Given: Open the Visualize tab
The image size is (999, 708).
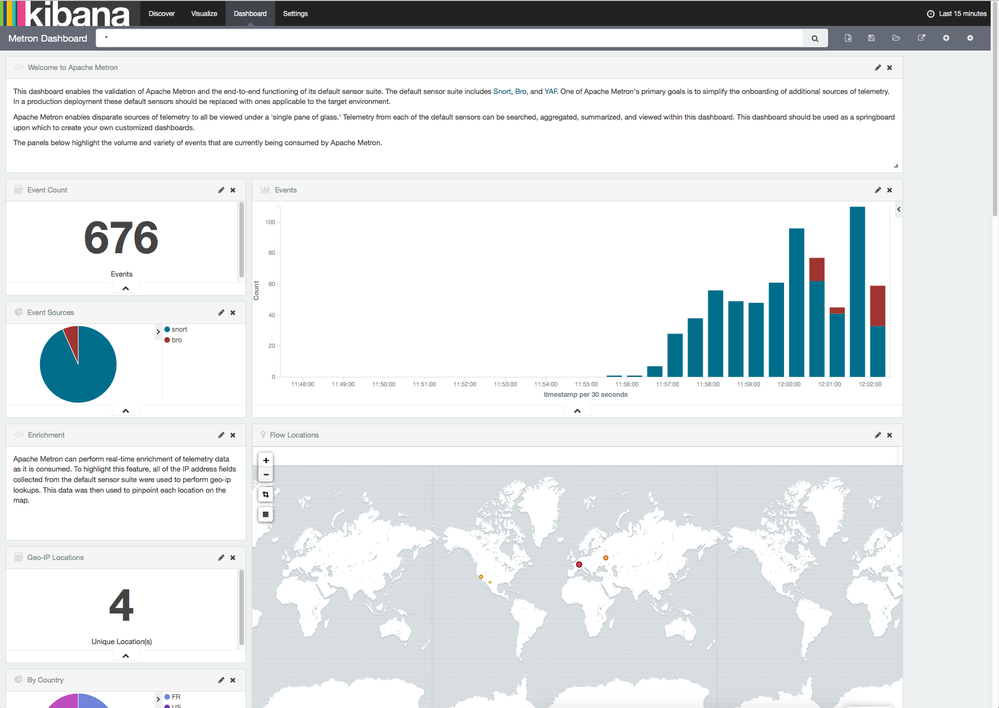Looking at the screenshot, I should coord(205,14).
